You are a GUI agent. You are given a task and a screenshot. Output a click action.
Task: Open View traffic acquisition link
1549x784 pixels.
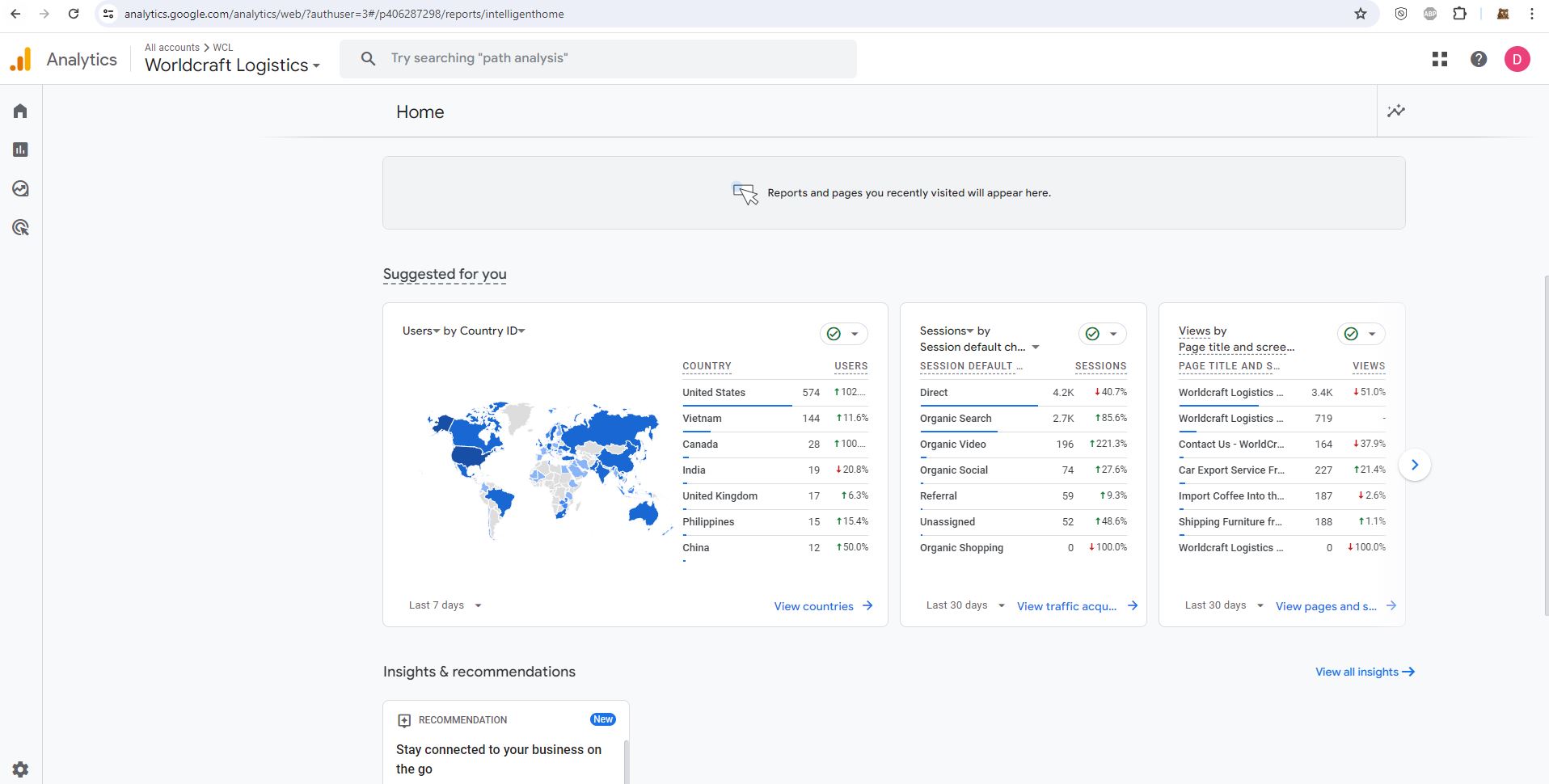[1066, 606]
